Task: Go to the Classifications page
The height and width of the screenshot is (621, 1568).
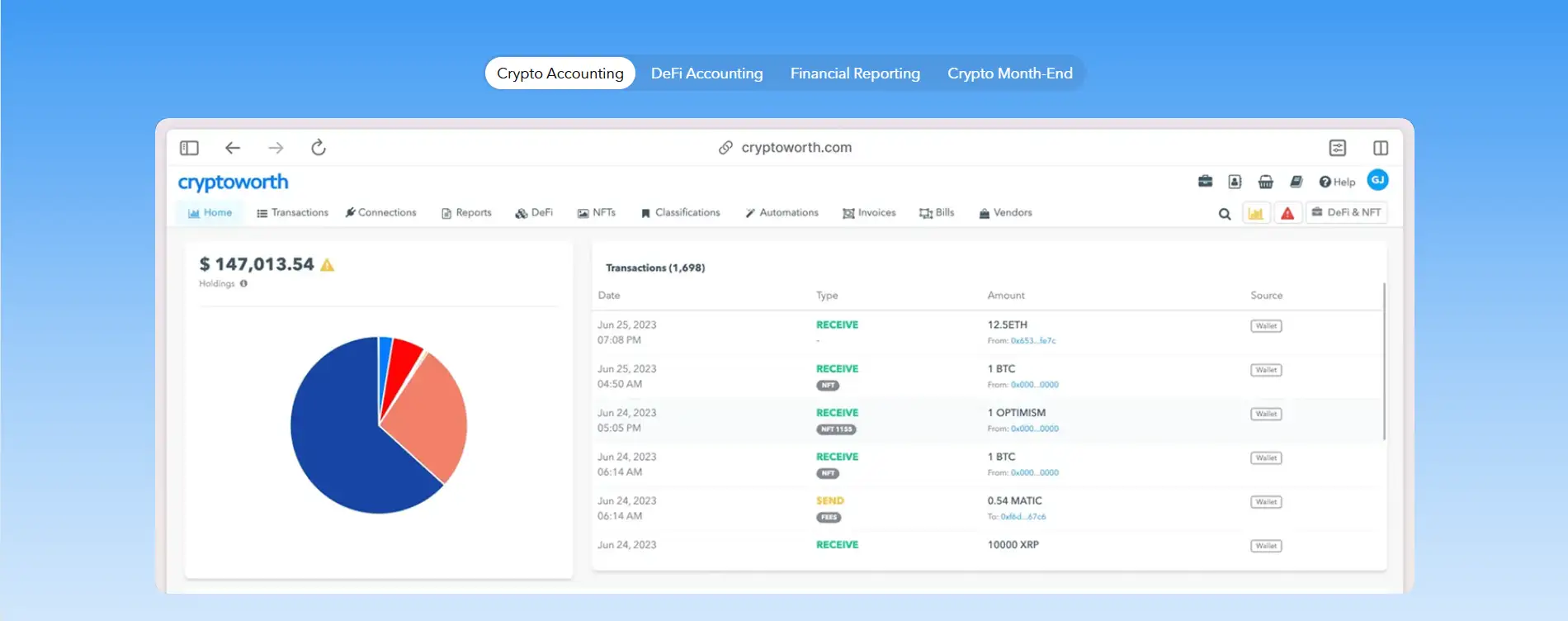Action: [x=680, y=213]
